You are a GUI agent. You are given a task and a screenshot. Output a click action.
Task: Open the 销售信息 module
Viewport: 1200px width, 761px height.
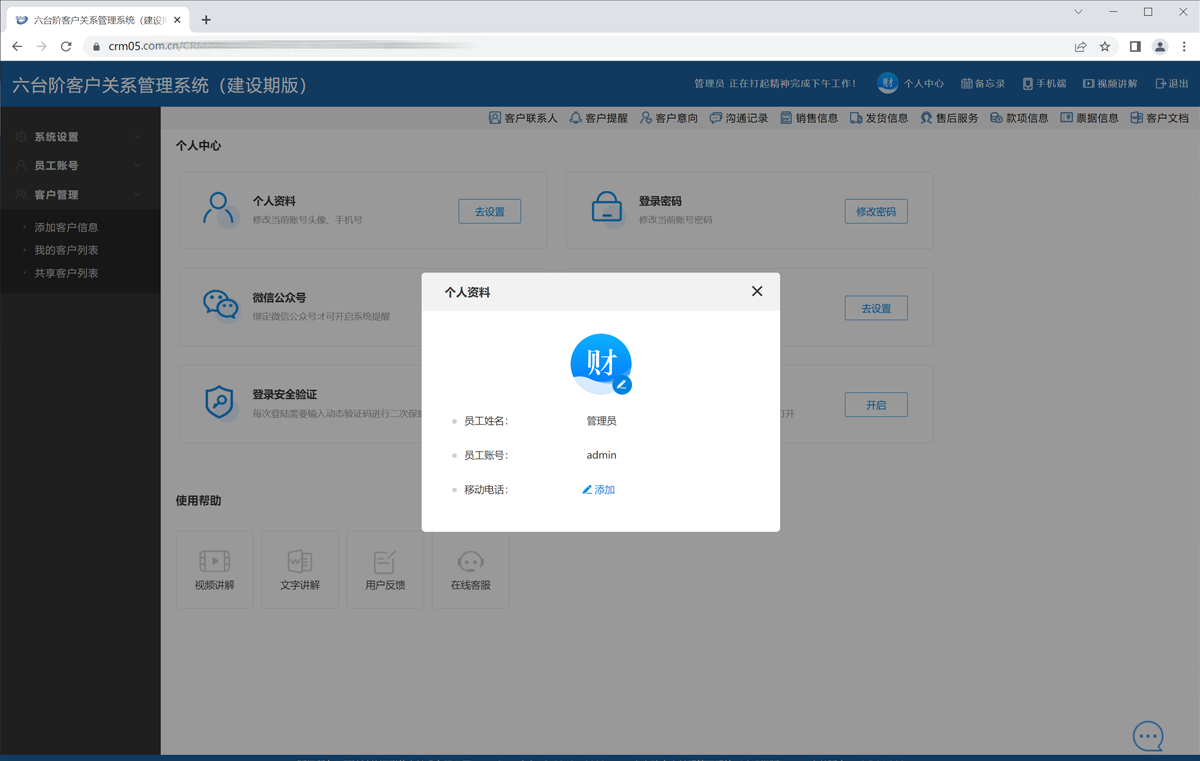pos(809,118)
